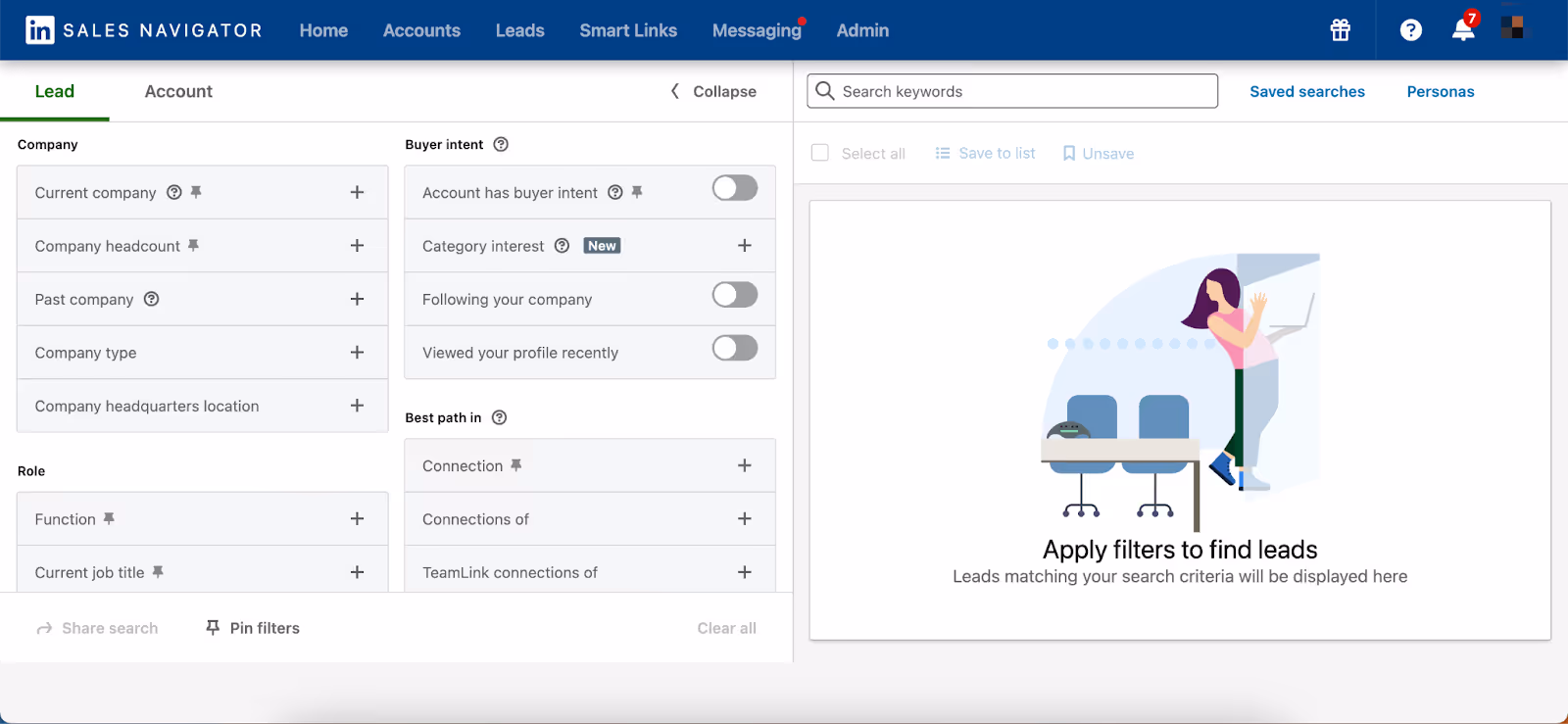Open the profile avatar menu
This screenshot has height=724, width=1568.
tap(1513, 27)
